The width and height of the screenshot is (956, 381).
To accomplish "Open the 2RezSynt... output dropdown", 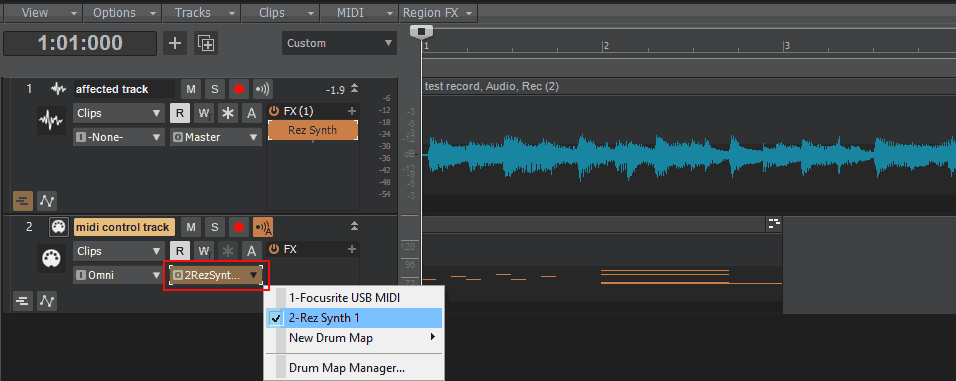I will [216, 275].
